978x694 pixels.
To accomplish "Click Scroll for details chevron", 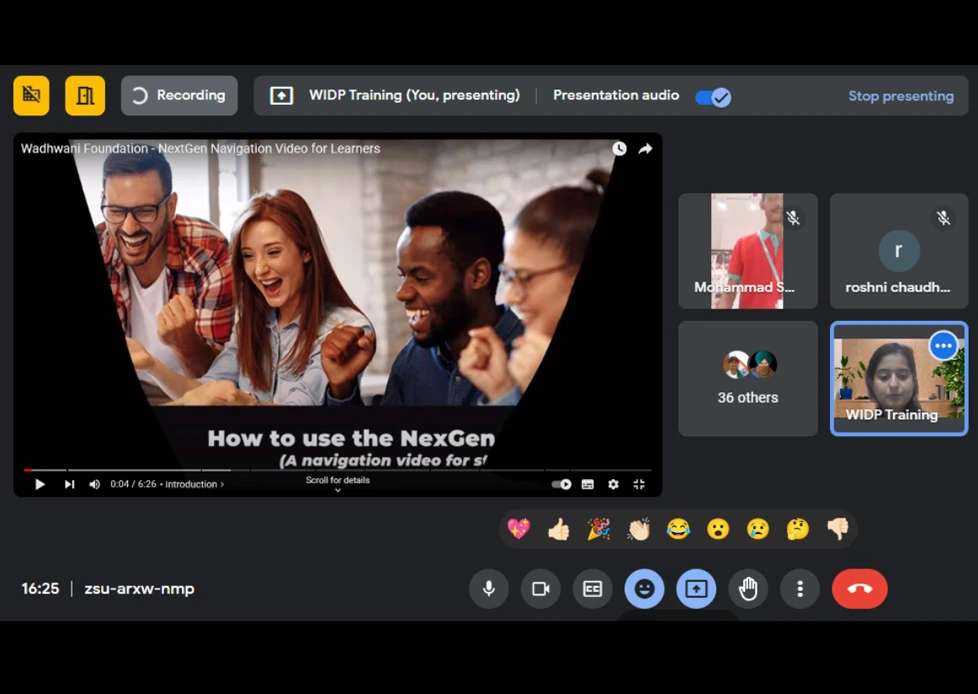I will 337,491.
